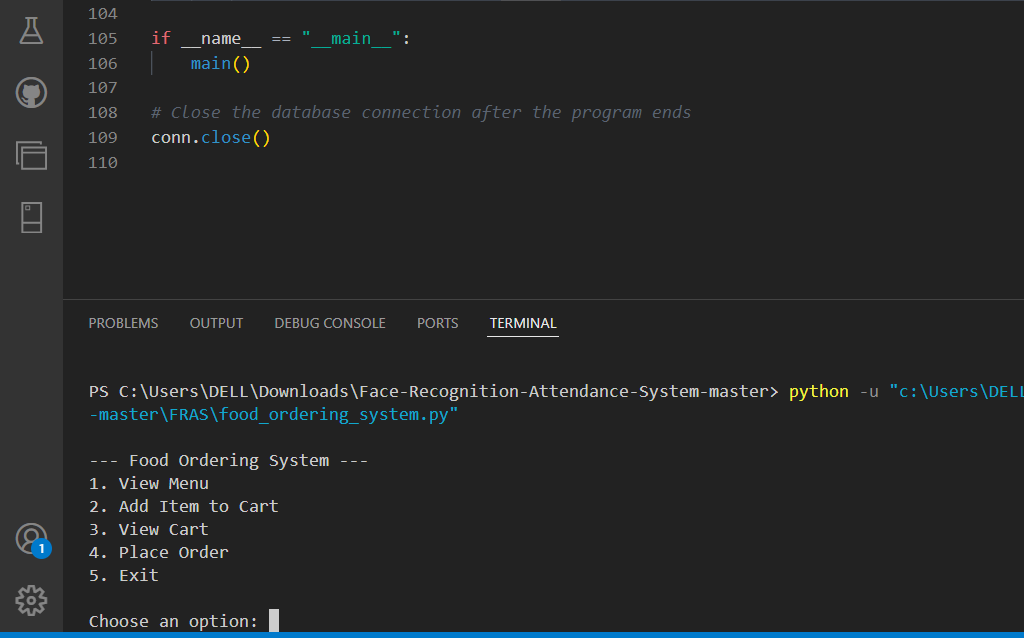Click '4. Place Order' in terminal output
The width and height of the screenshot is (1024, 638).
coord(159,552)
